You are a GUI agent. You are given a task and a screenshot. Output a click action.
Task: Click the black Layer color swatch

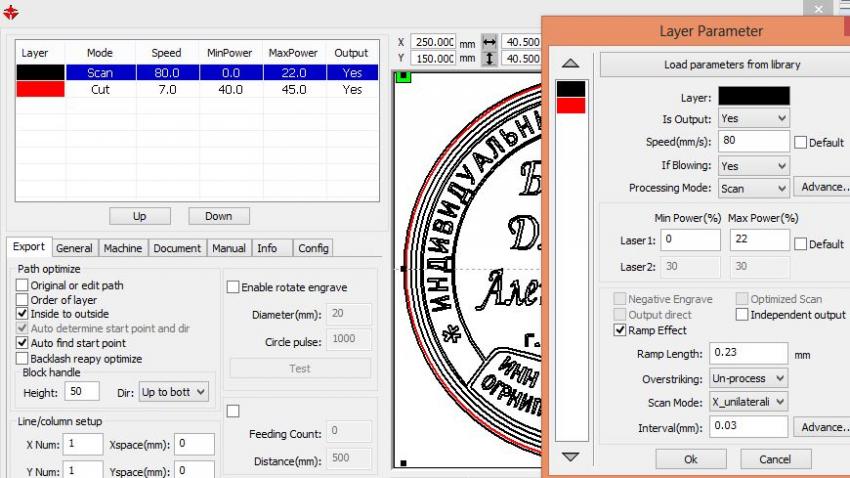click(752, 96)
